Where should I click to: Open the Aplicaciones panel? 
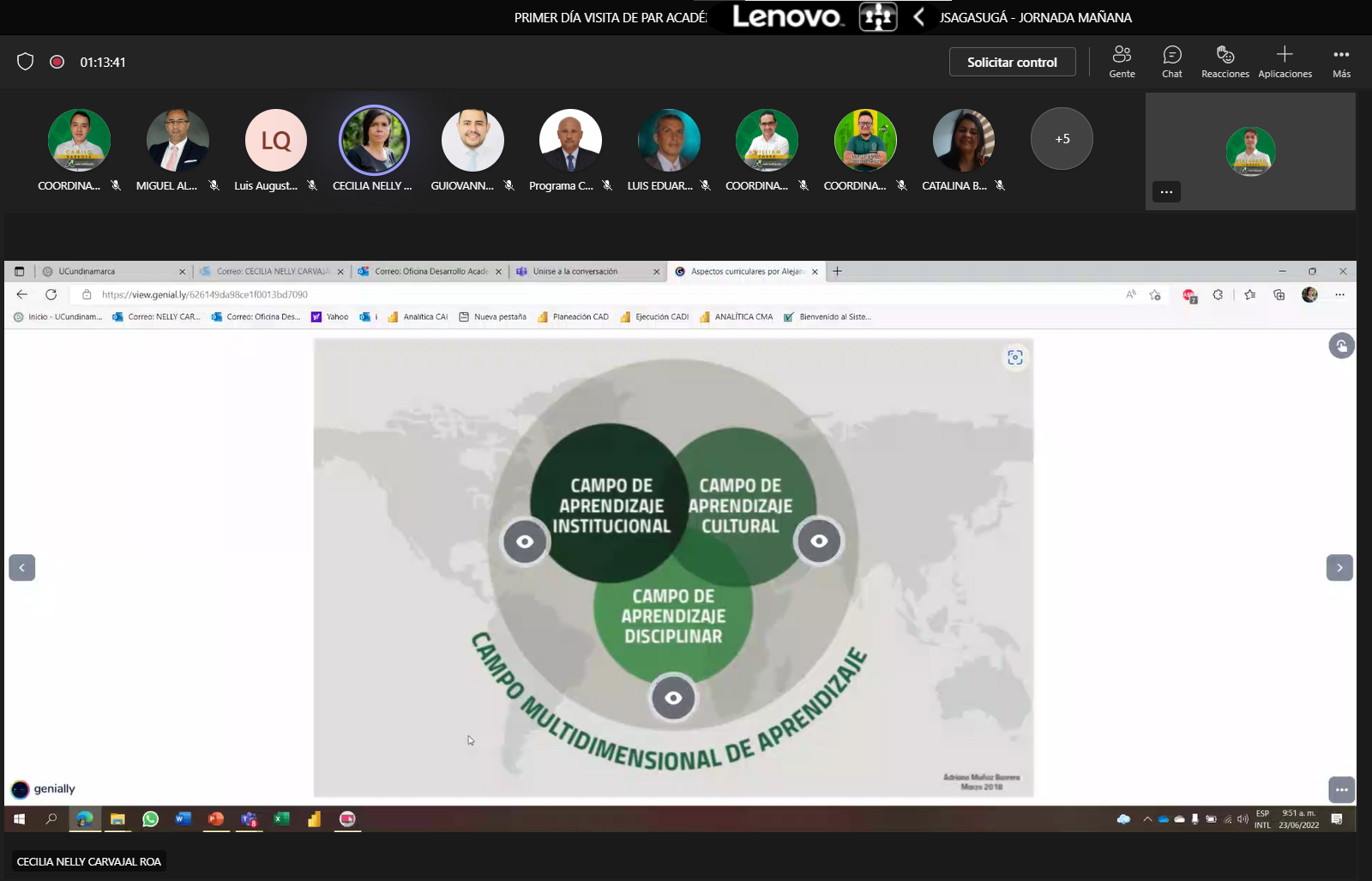[x=1285, y=62]
